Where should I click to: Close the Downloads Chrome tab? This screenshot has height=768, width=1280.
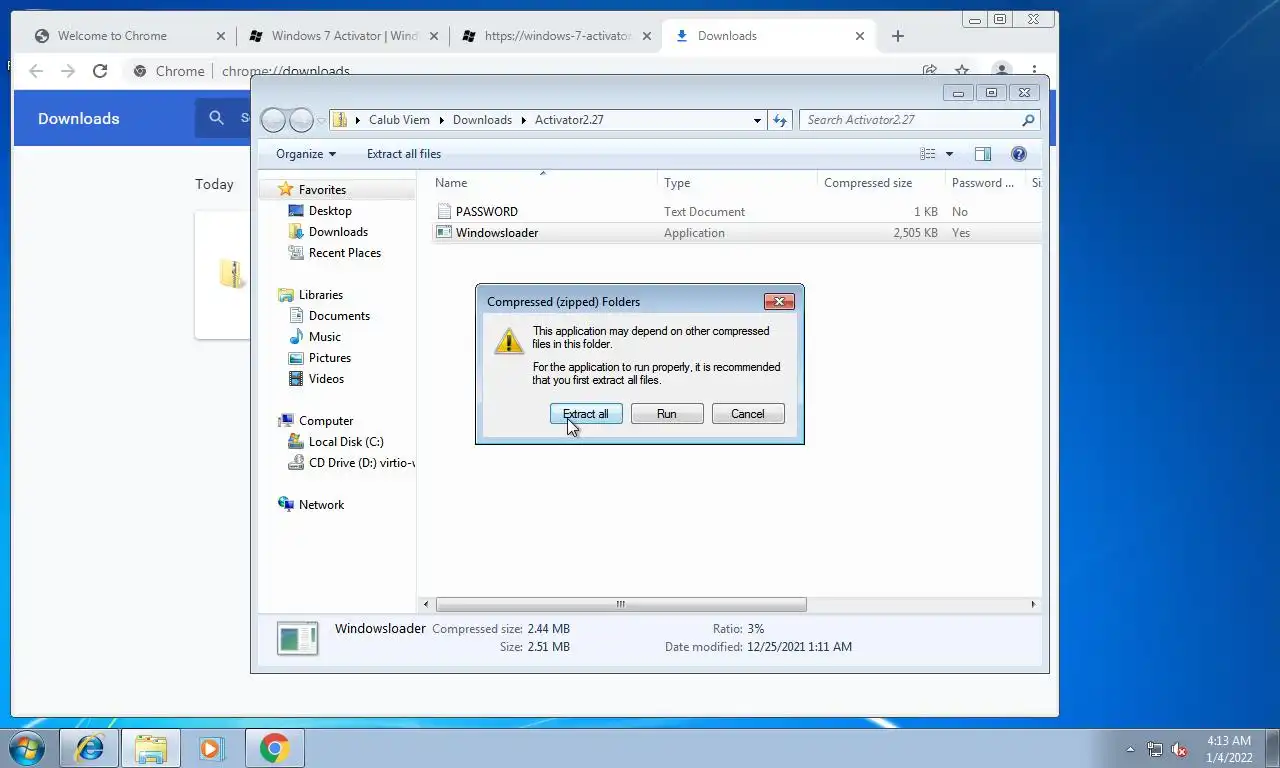coord(860,36)
